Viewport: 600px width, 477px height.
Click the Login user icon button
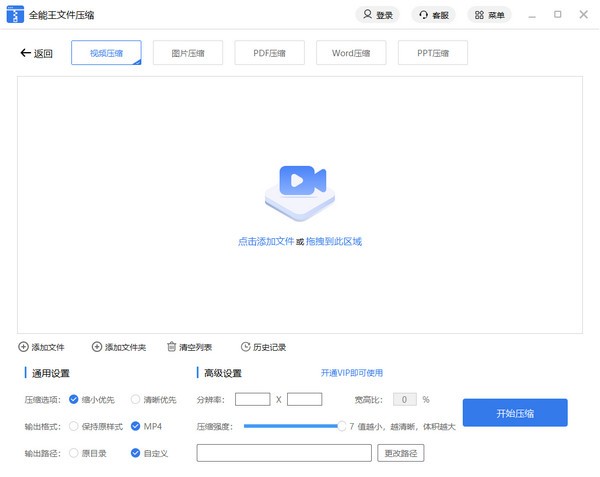click(377, 15)
